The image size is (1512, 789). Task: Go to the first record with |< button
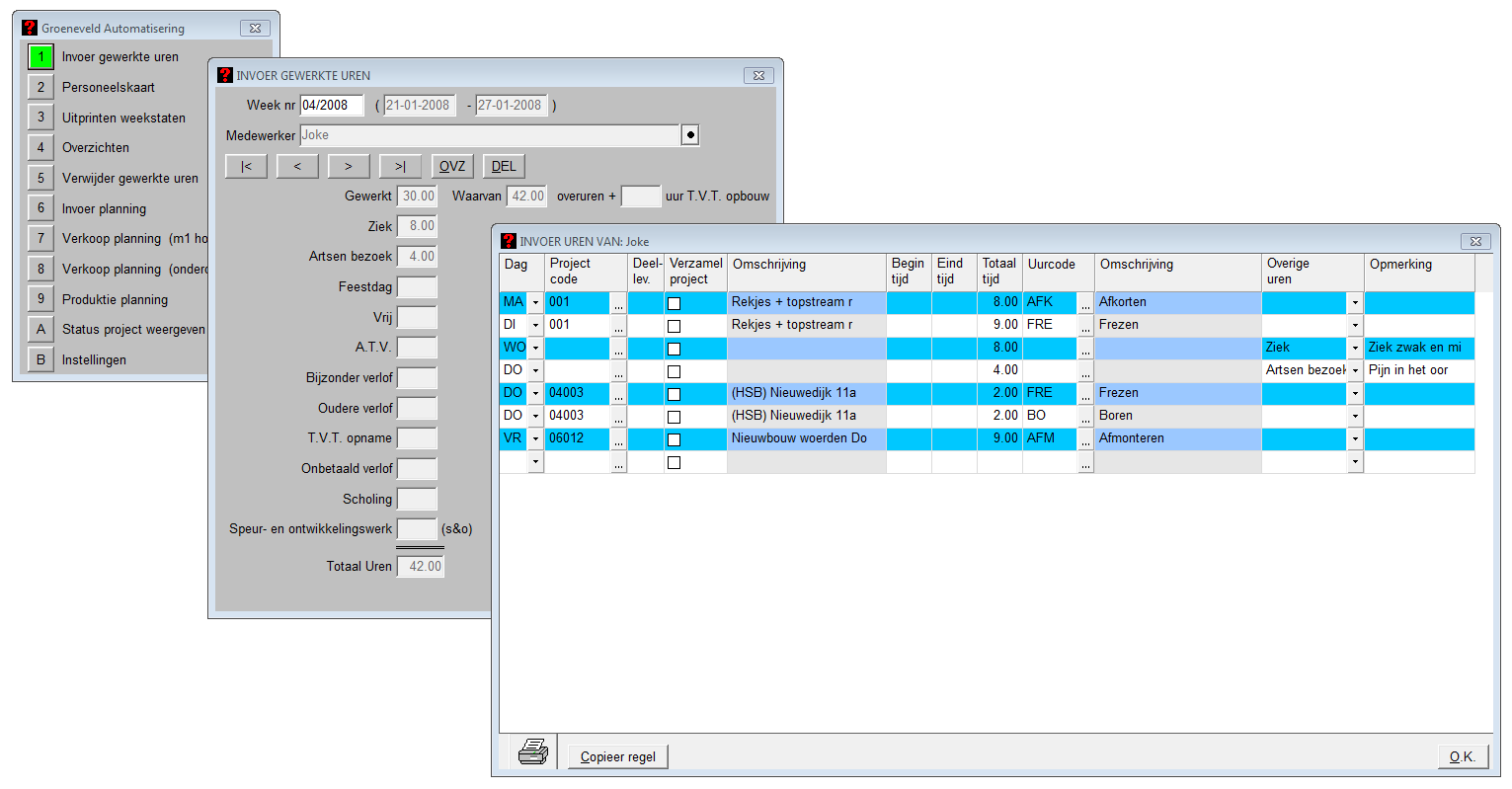tap(246, 166)
